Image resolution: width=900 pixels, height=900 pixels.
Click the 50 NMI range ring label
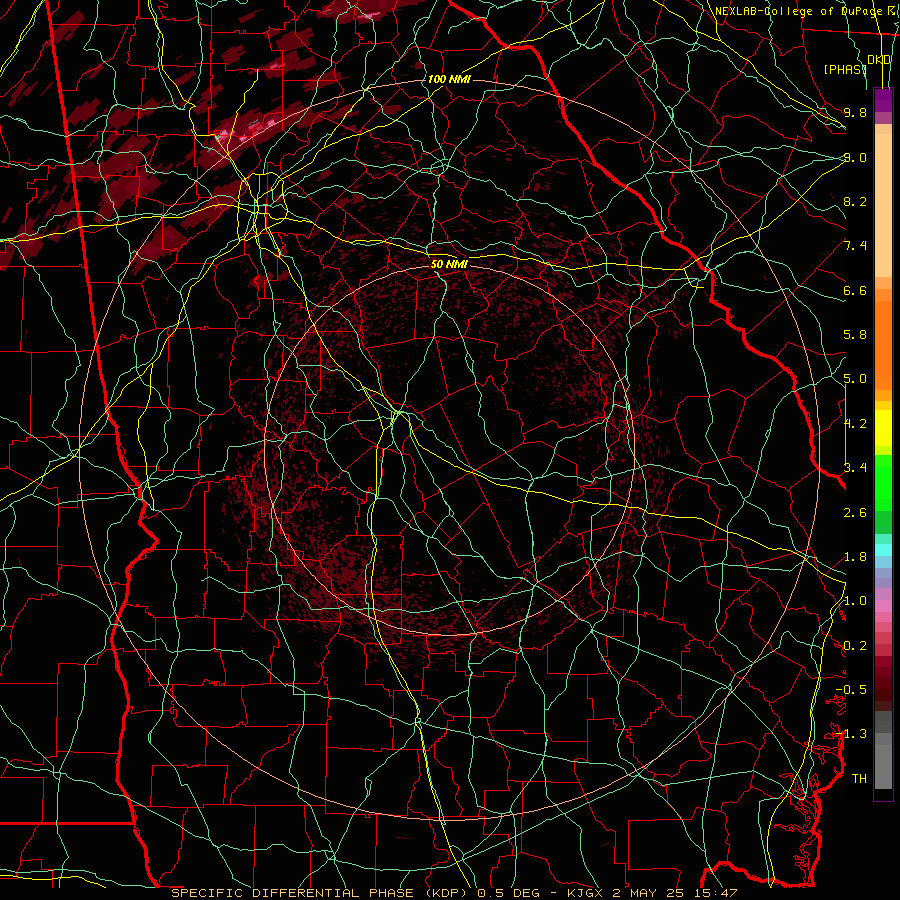click(x=449, y=264)
